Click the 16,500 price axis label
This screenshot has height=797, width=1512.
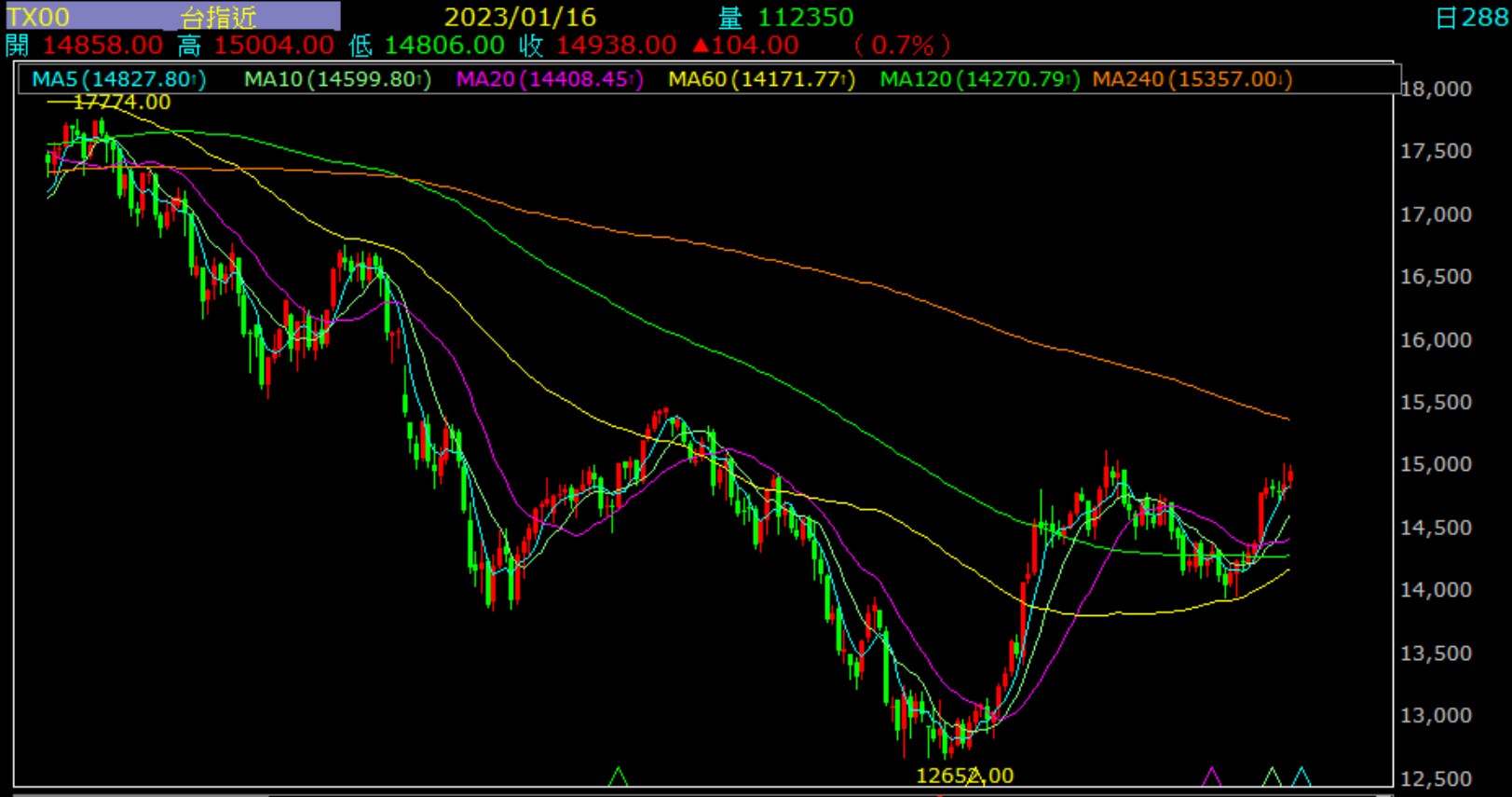tap(1436, 277)
